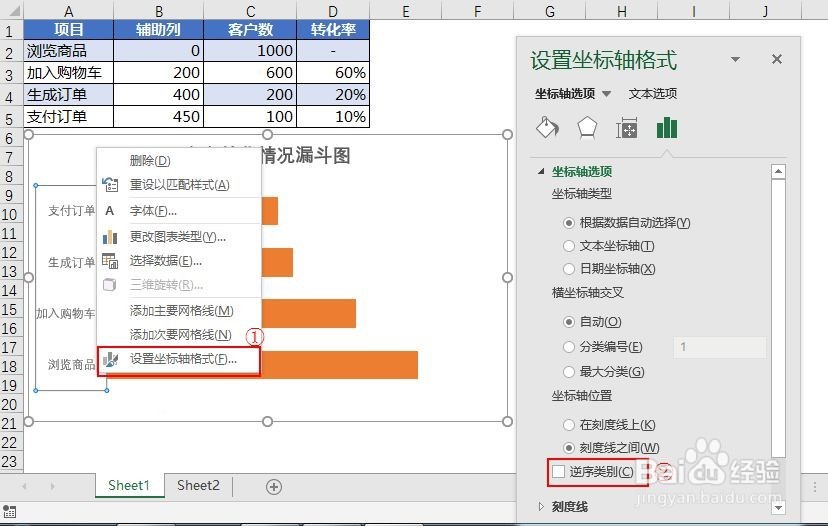This screenshot has height=526, width=828.
Task: Click cell containing 60%
Action: click(333, 72)
